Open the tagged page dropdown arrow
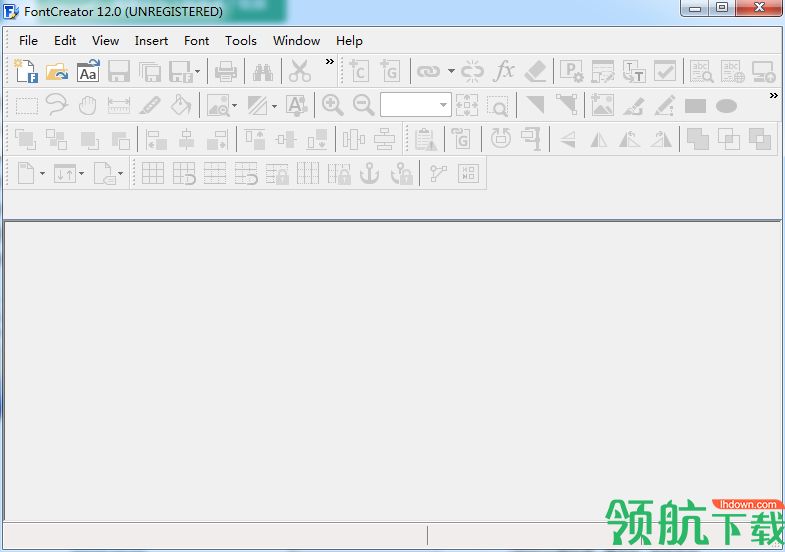The height and width of the screenshot is (552, 785). coord(120,174)
